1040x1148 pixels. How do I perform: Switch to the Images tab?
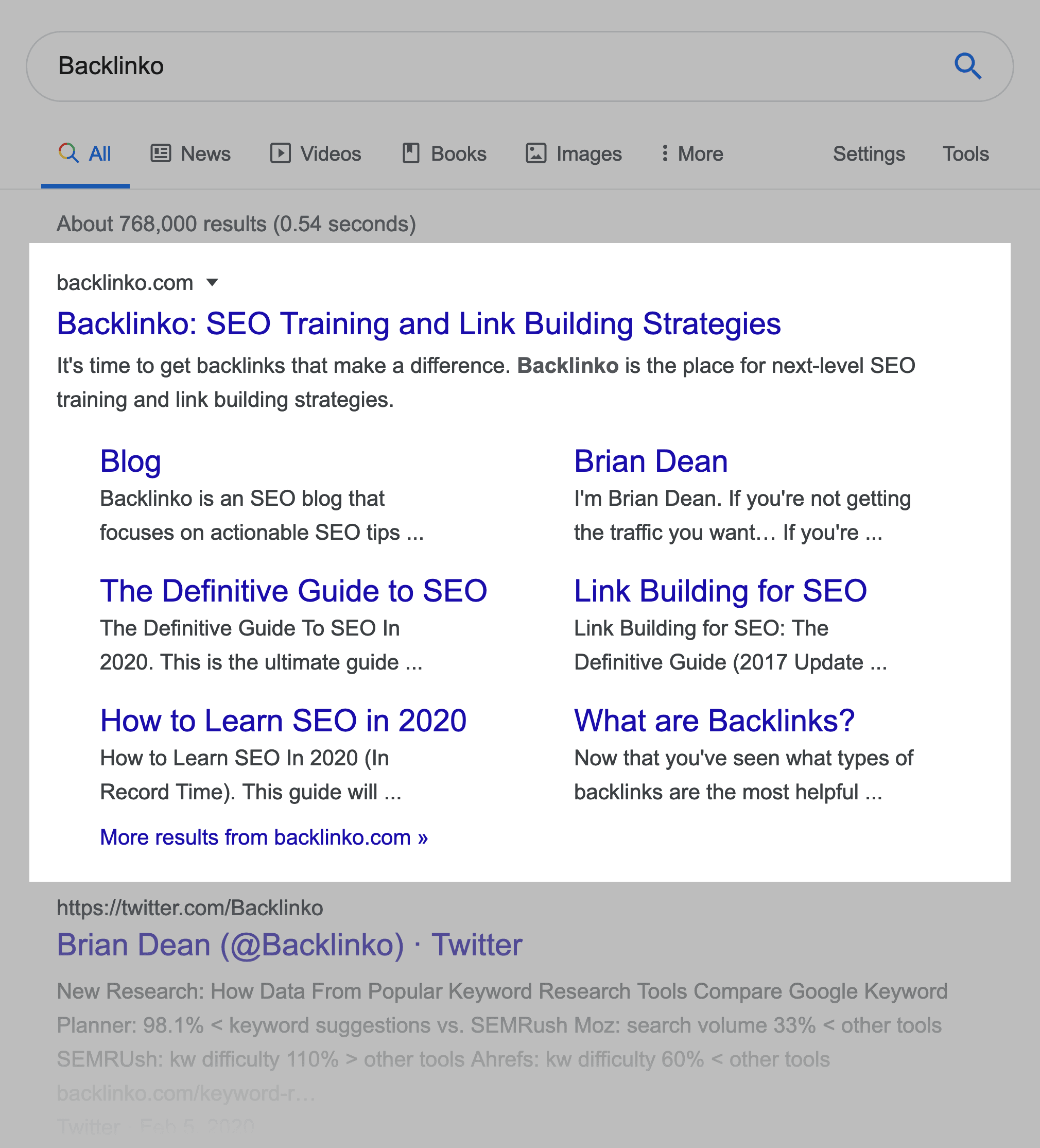click(x=573, y=154)
